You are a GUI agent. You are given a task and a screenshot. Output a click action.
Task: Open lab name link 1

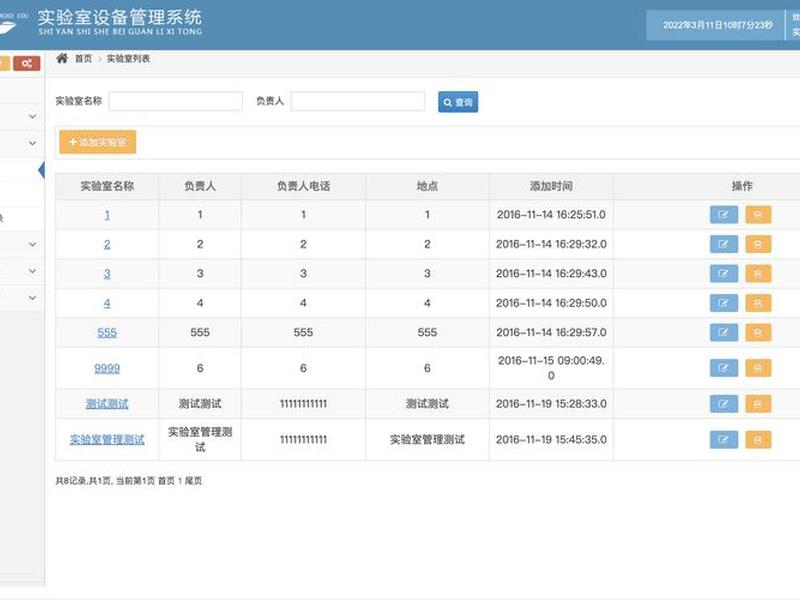107,215
